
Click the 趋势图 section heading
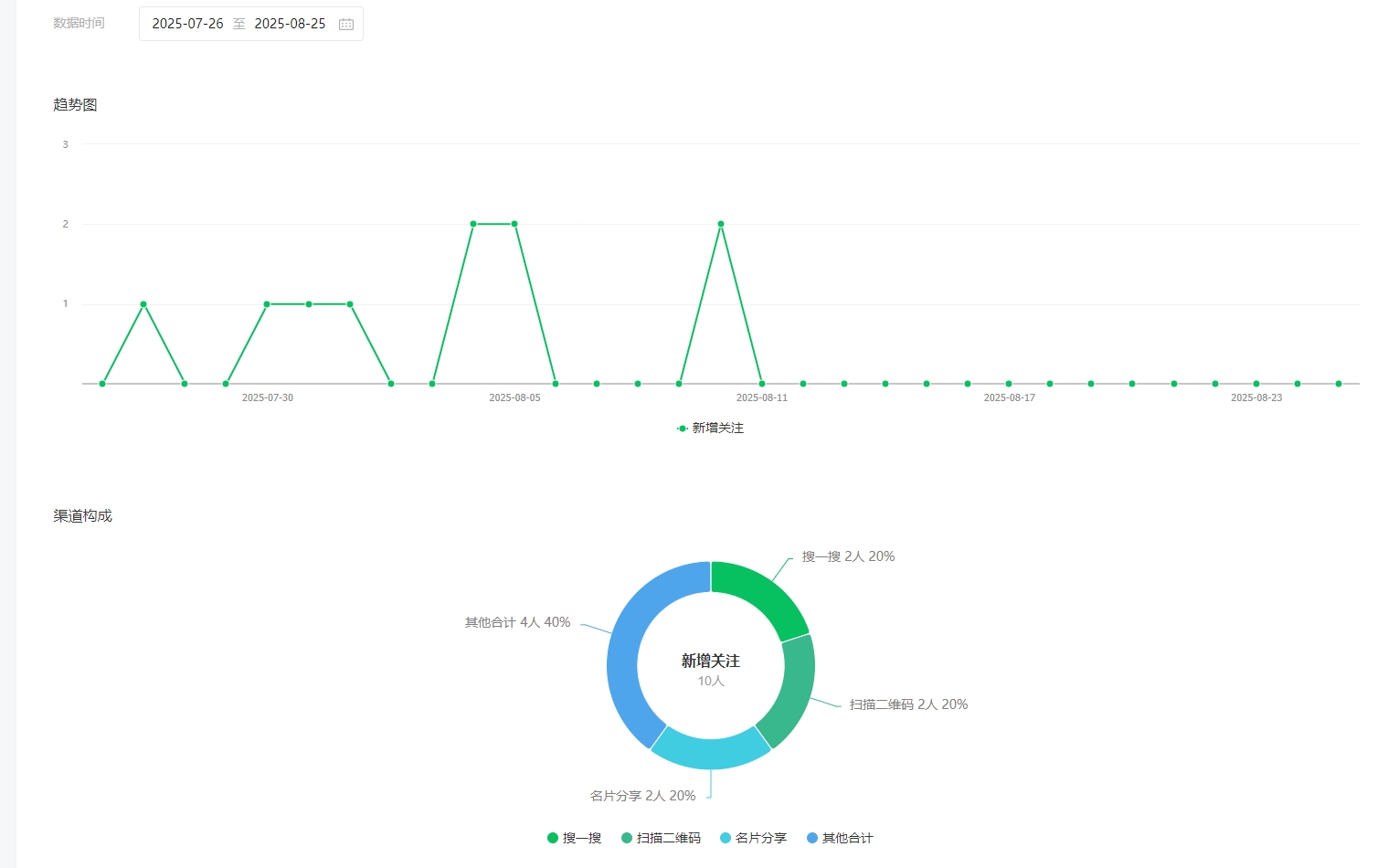pos(75,105)
